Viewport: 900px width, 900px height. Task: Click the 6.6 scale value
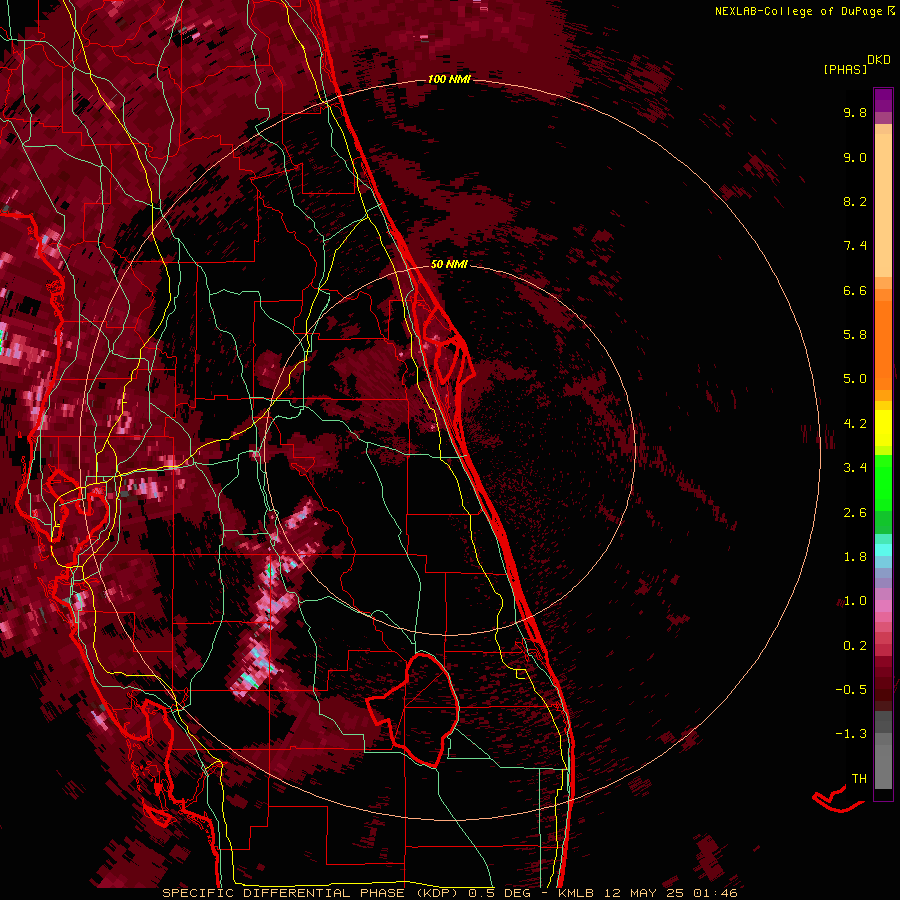tap(855, 290)
